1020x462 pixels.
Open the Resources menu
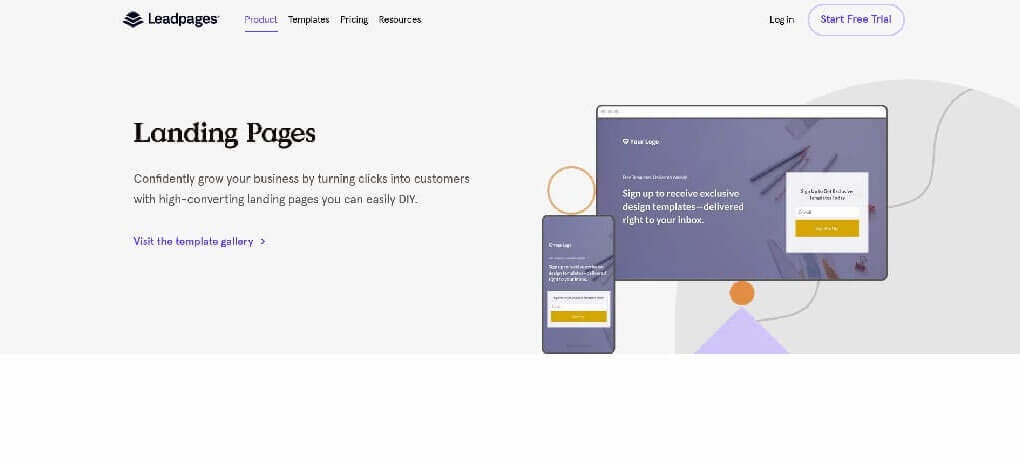pos(400,20)
